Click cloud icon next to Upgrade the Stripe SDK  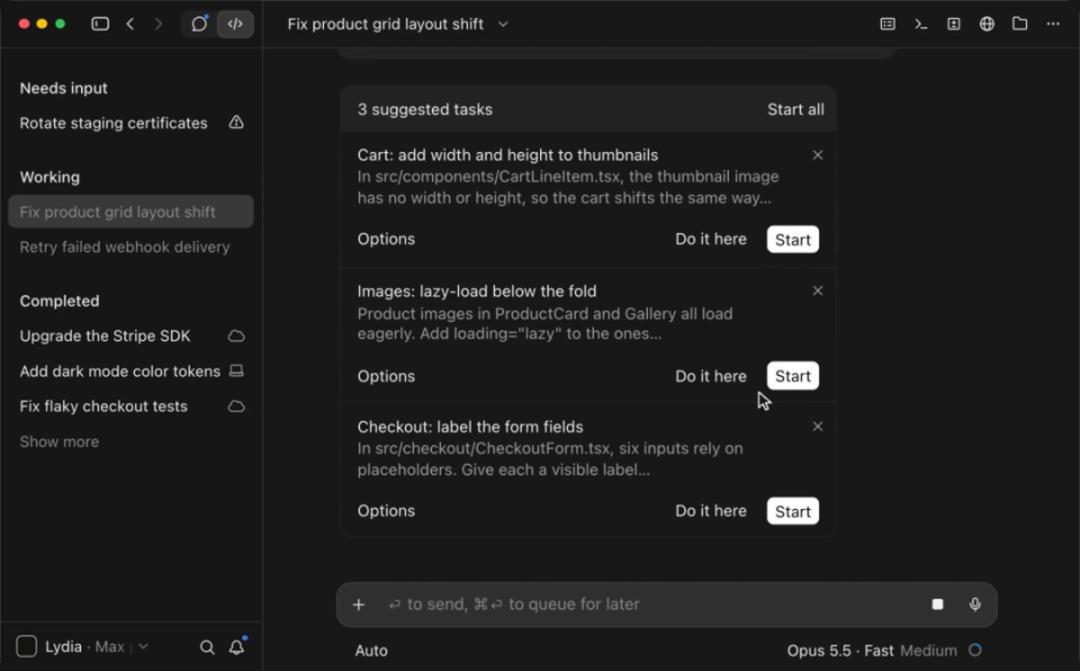pos(236,336)
